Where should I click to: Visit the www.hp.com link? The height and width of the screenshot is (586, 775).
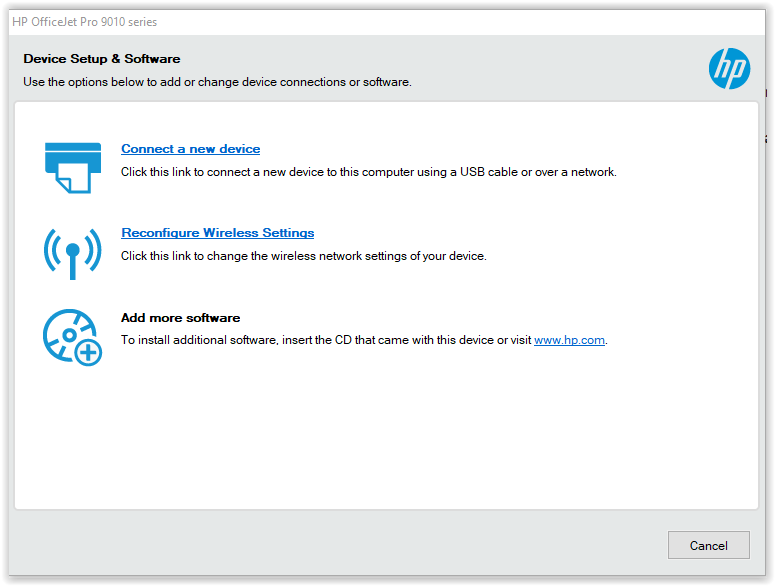pyautogui.click(x=569, y=340)
